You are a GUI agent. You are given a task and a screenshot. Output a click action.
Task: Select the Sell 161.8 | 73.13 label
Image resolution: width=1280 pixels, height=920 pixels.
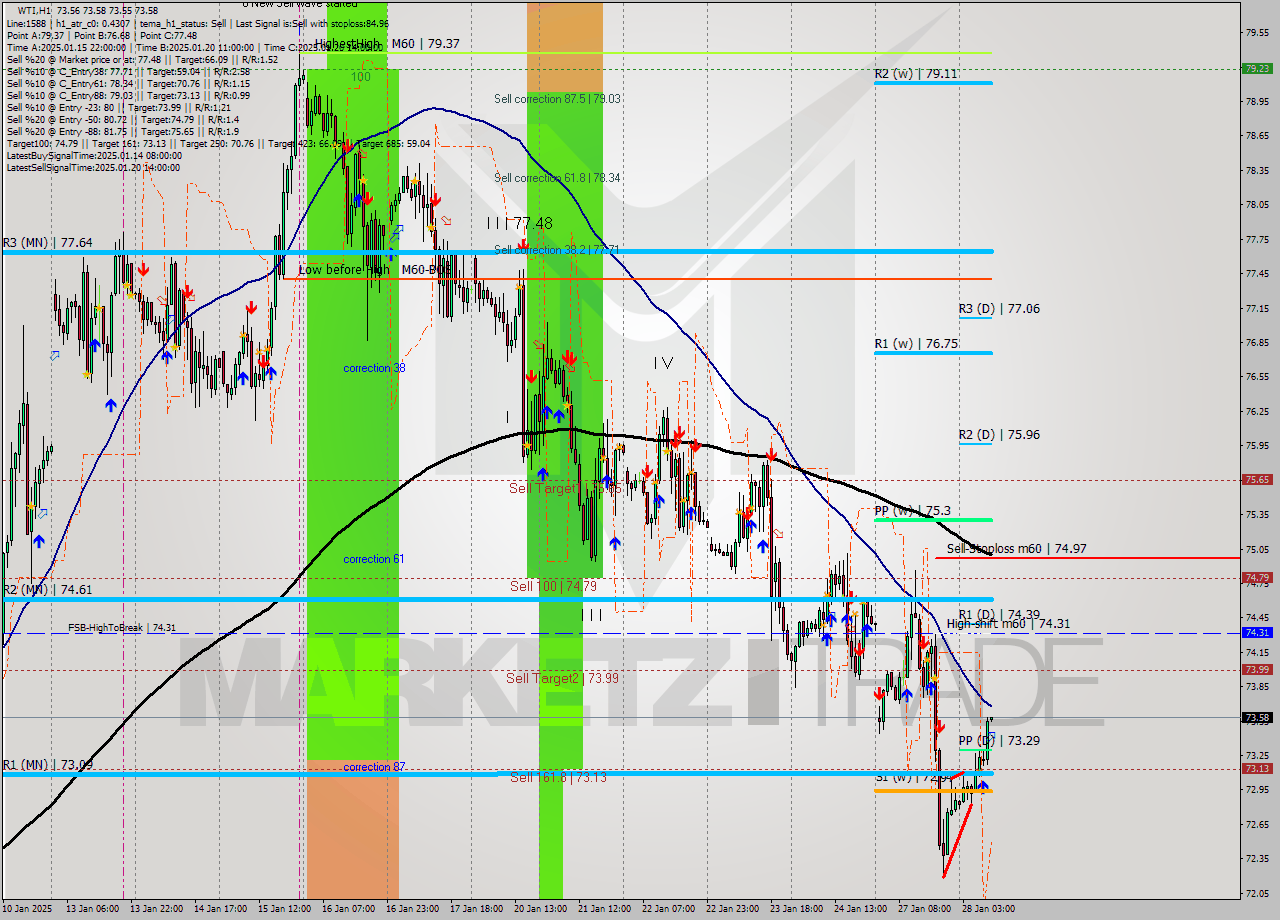[x=558, y=777]
